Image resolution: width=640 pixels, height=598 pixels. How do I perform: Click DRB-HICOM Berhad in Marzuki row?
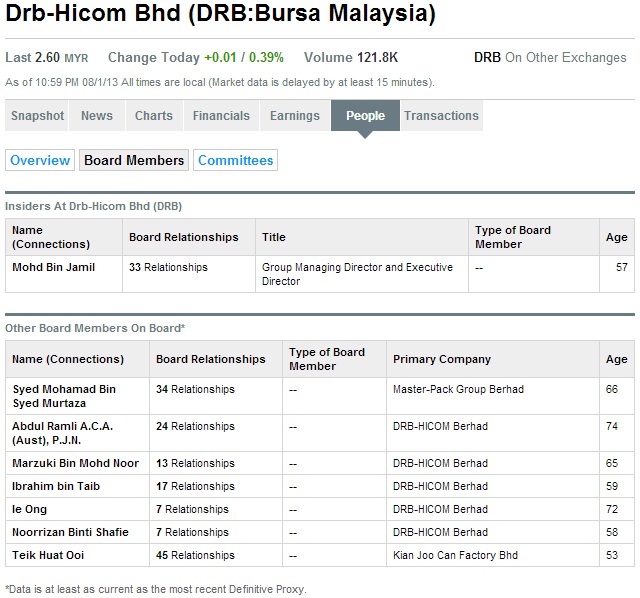click(440, 463)
